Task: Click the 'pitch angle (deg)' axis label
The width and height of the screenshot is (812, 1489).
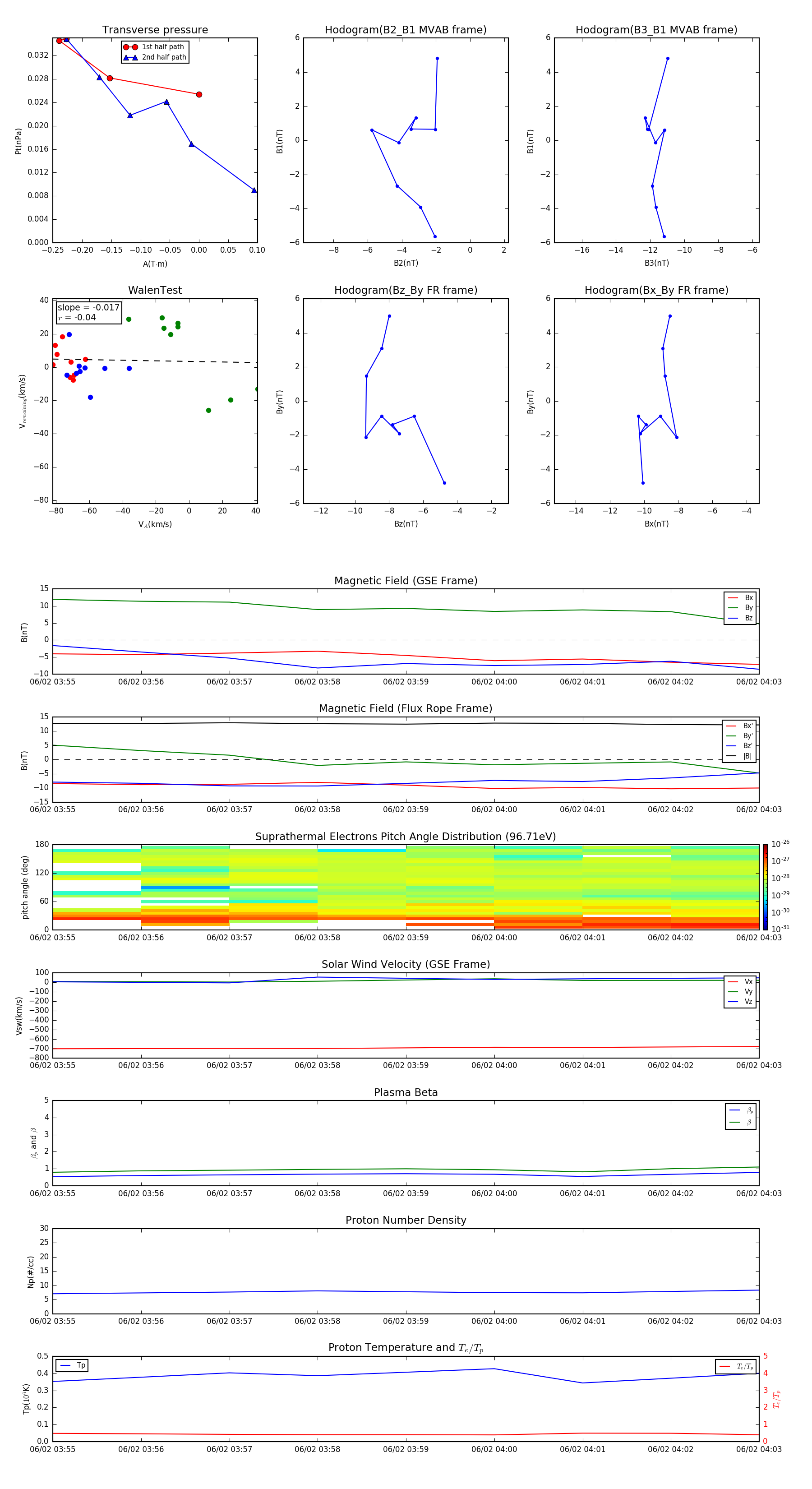Action: (25, 887)
